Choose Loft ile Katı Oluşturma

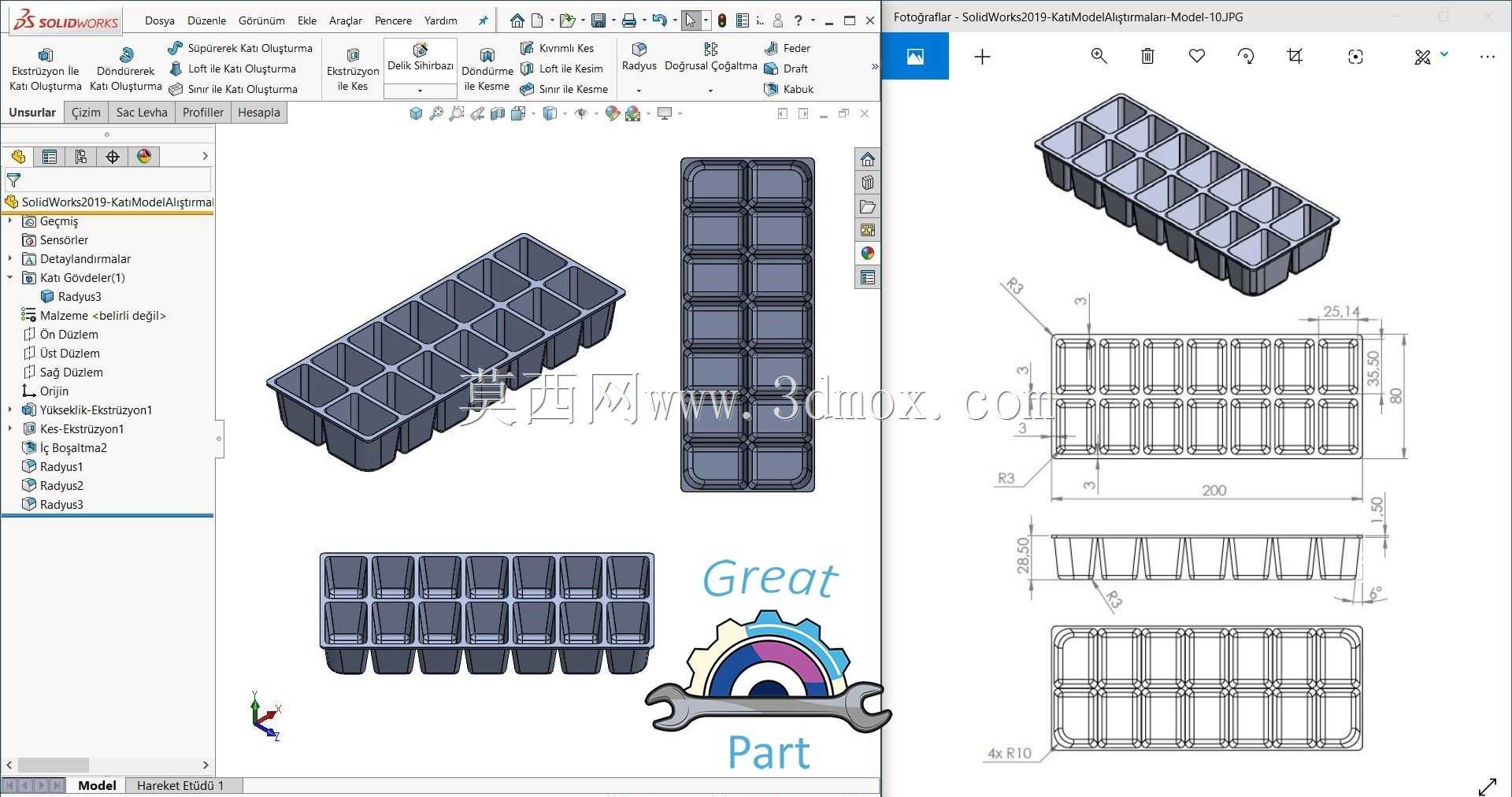tap(233, 69)
